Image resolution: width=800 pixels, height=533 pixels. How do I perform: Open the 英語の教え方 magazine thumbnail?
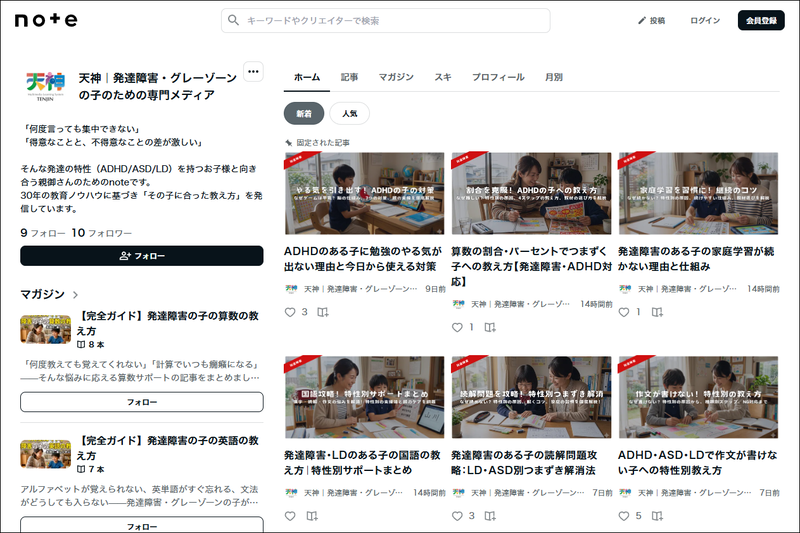(45, 453)
